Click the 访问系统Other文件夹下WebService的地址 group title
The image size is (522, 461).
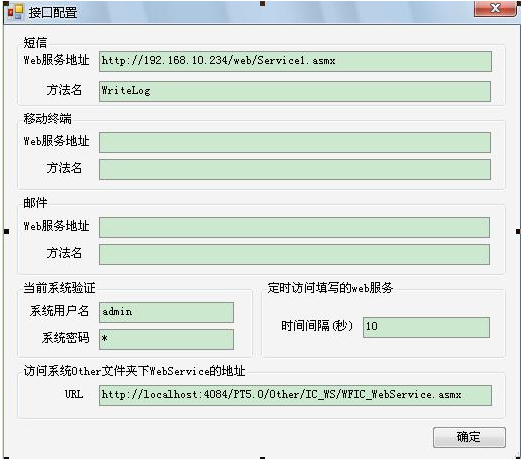pyautogui.click(x=134, y=371)
